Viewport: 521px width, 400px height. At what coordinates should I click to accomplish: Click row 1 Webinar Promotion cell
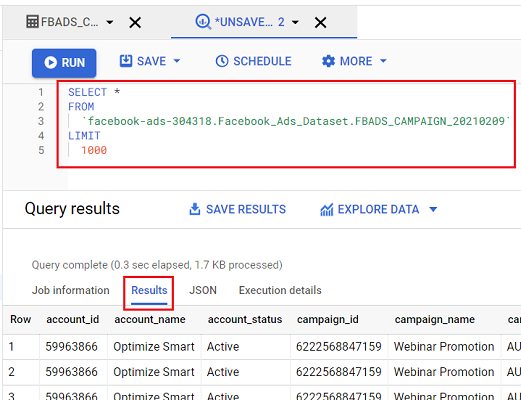[x=444, y=347]
